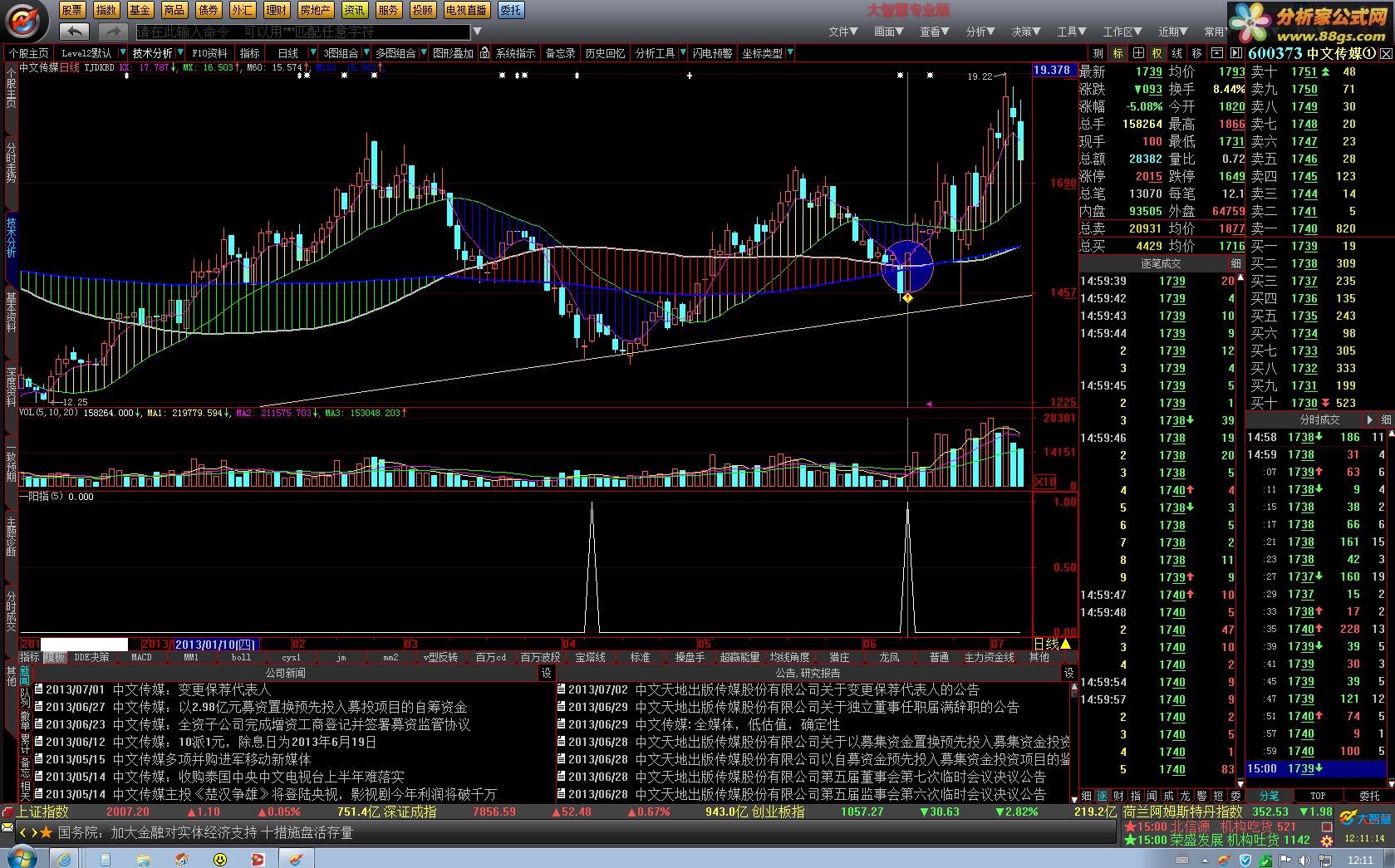This screenshot has height=868, width=1395.
Task: Switch to the boll indicator tab
Action: [241, 657]
